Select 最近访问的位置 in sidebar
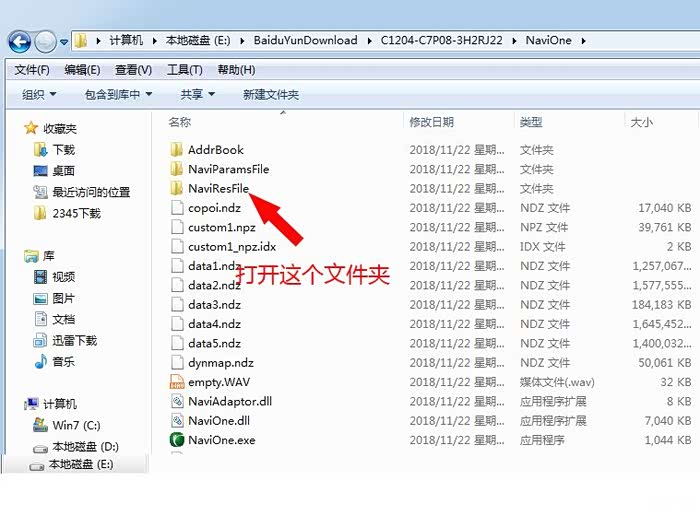This screenshot has width=700, height=516. point(91,192)
